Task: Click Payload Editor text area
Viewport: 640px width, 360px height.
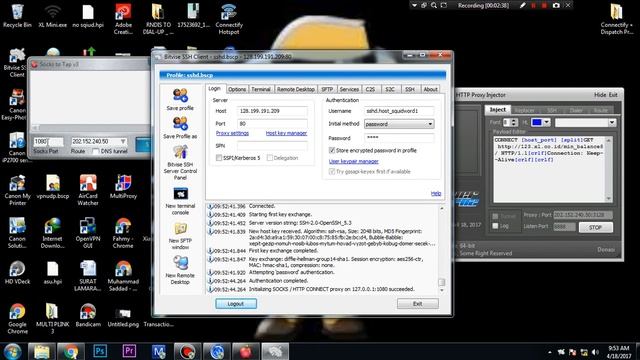Action: 549,169
